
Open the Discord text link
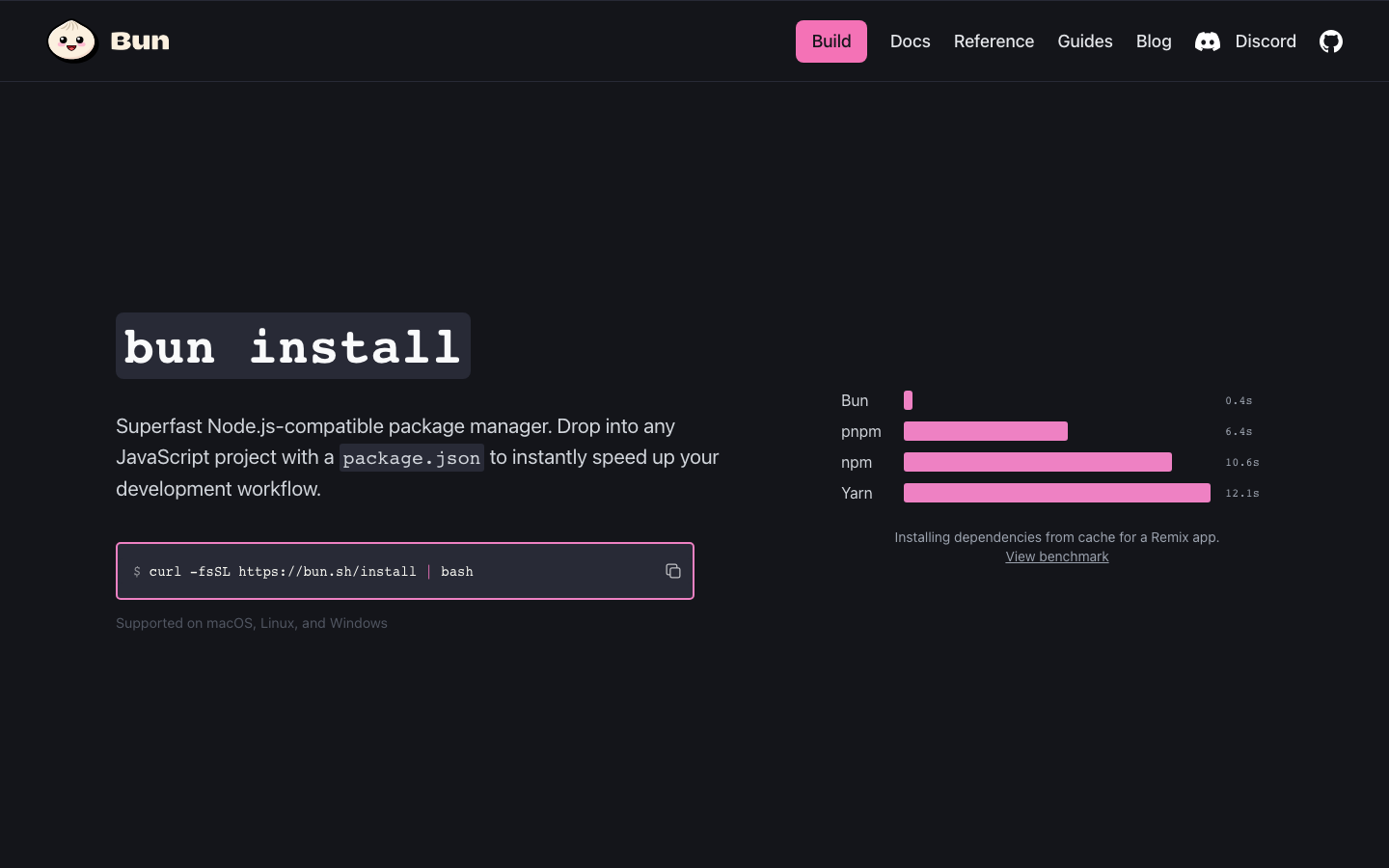click(x=1266, y=41)
